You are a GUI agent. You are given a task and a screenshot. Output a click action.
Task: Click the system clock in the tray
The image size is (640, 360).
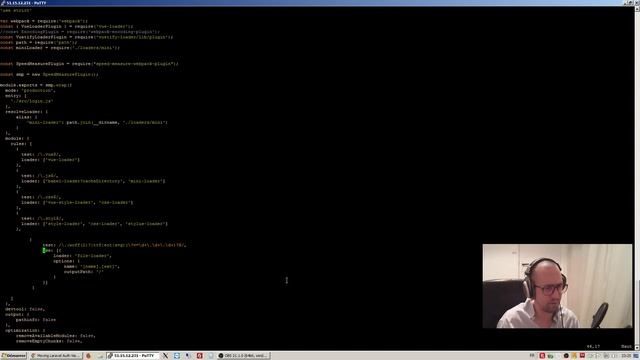click(626, 356)
